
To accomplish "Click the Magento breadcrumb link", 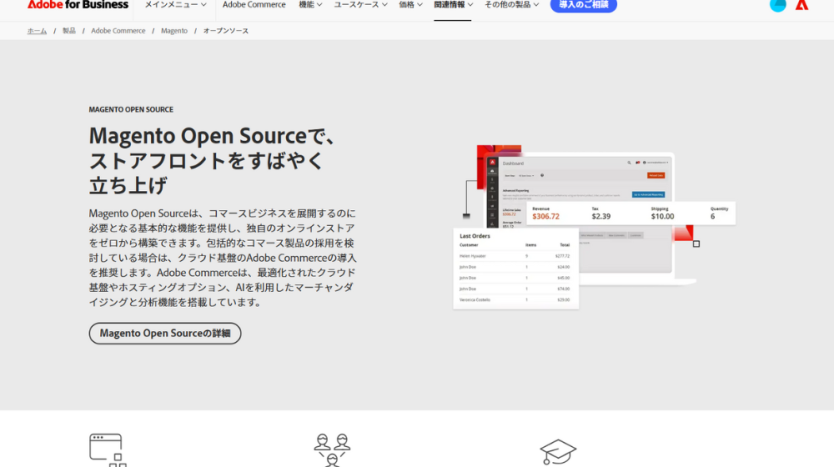I will (x=174, y=31).
